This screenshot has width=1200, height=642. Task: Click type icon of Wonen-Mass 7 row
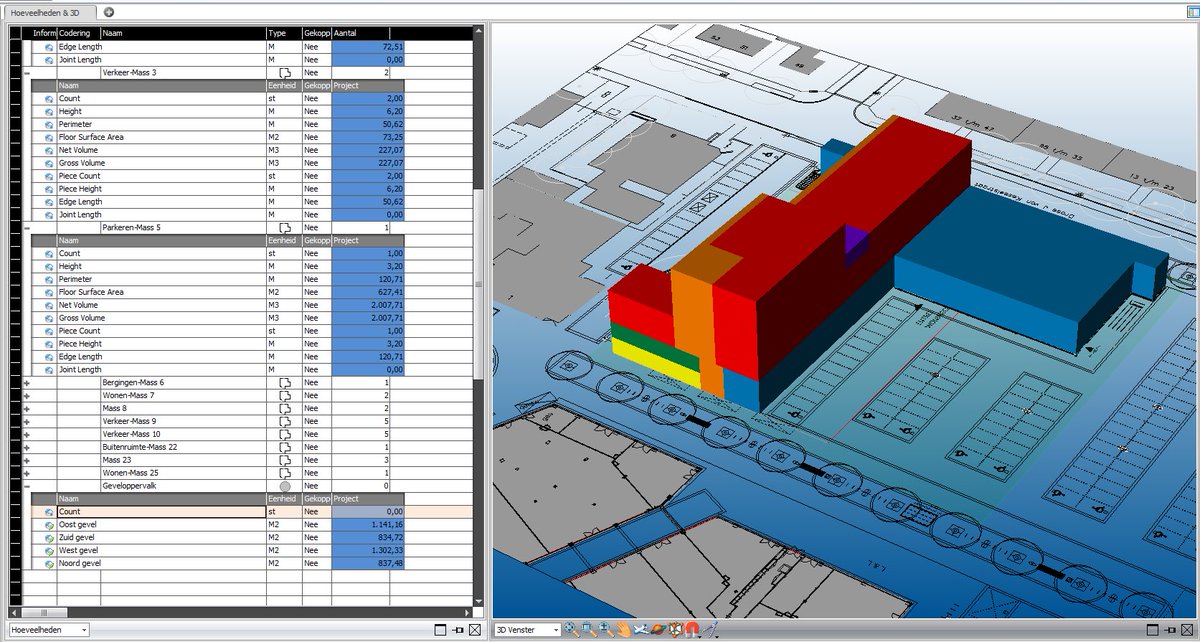[x=285, y=395]
